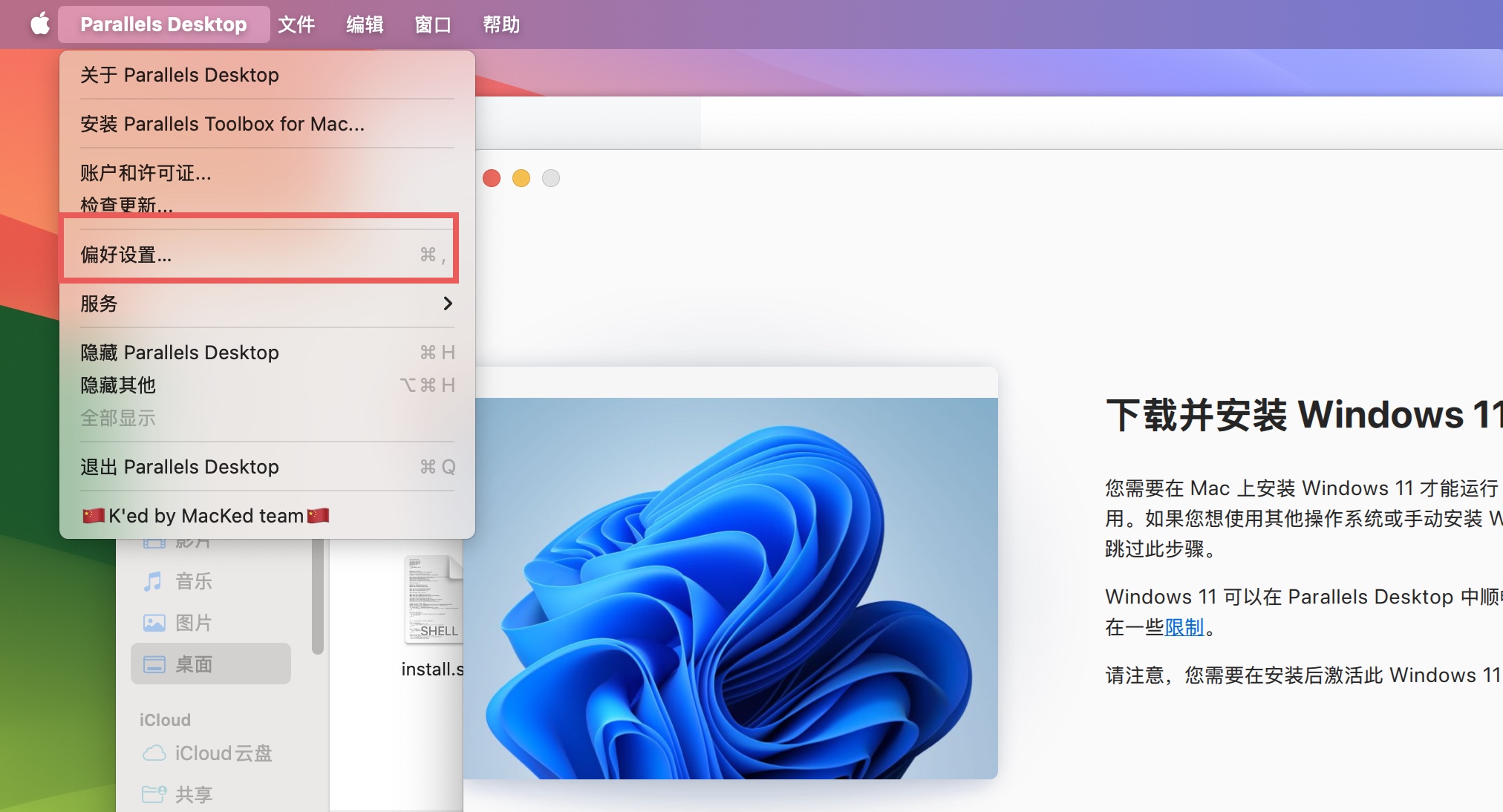
Task: Click the 下载并安装 Windows 11 heading
Action: 1304,414
